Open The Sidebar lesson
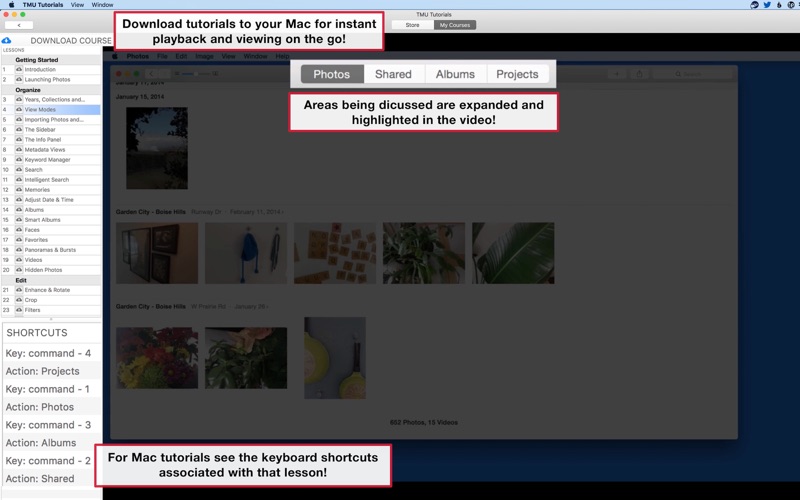 pyautogui.click(x=51, y=130)
